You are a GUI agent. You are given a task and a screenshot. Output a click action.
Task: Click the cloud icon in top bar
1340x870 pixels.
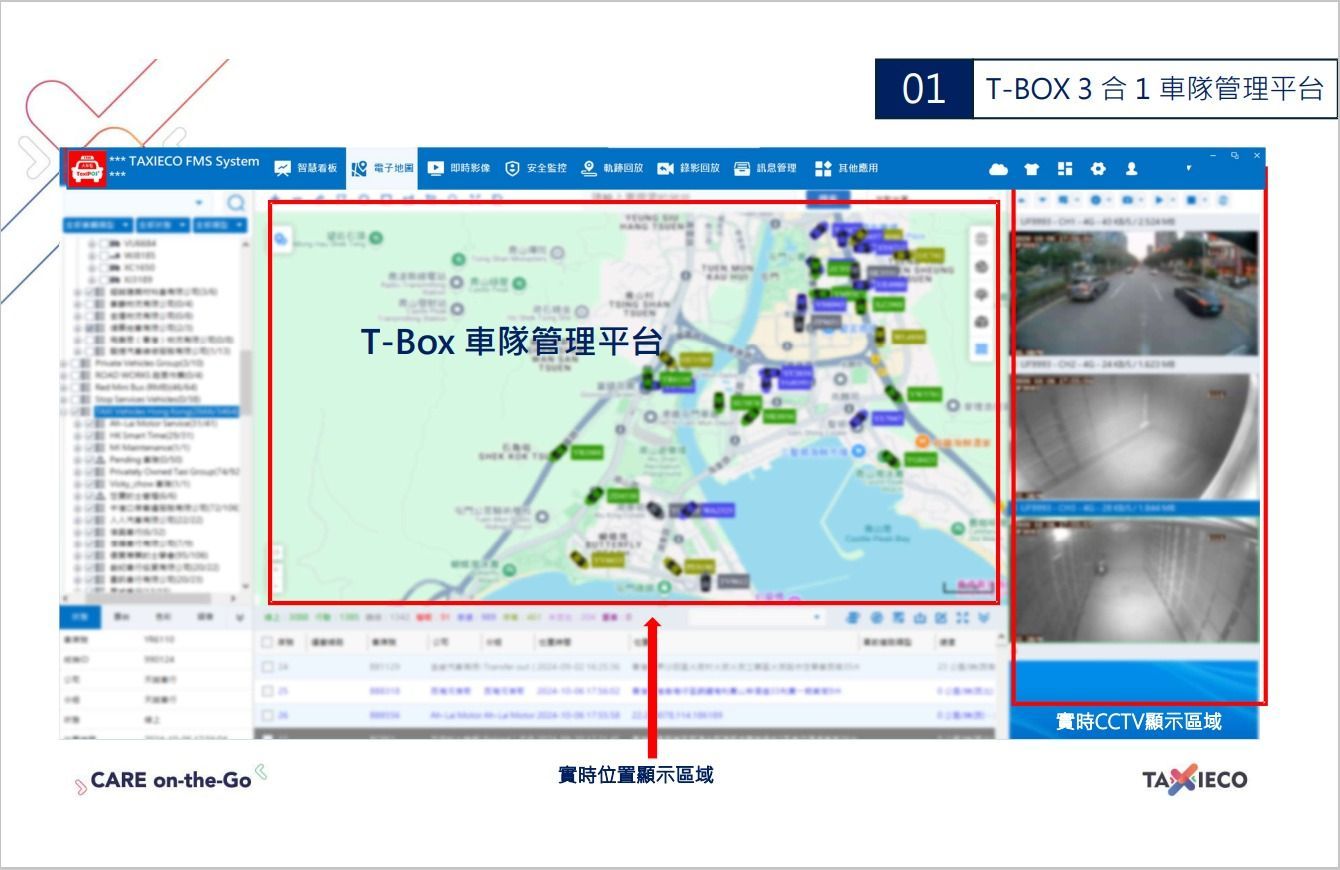pos(998,169)
